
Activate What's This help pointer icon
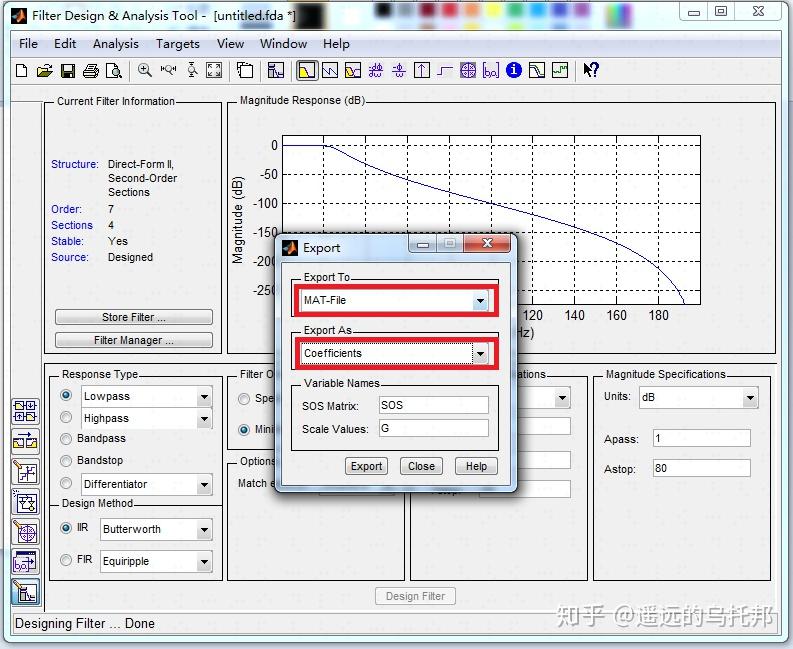[591, 70]
